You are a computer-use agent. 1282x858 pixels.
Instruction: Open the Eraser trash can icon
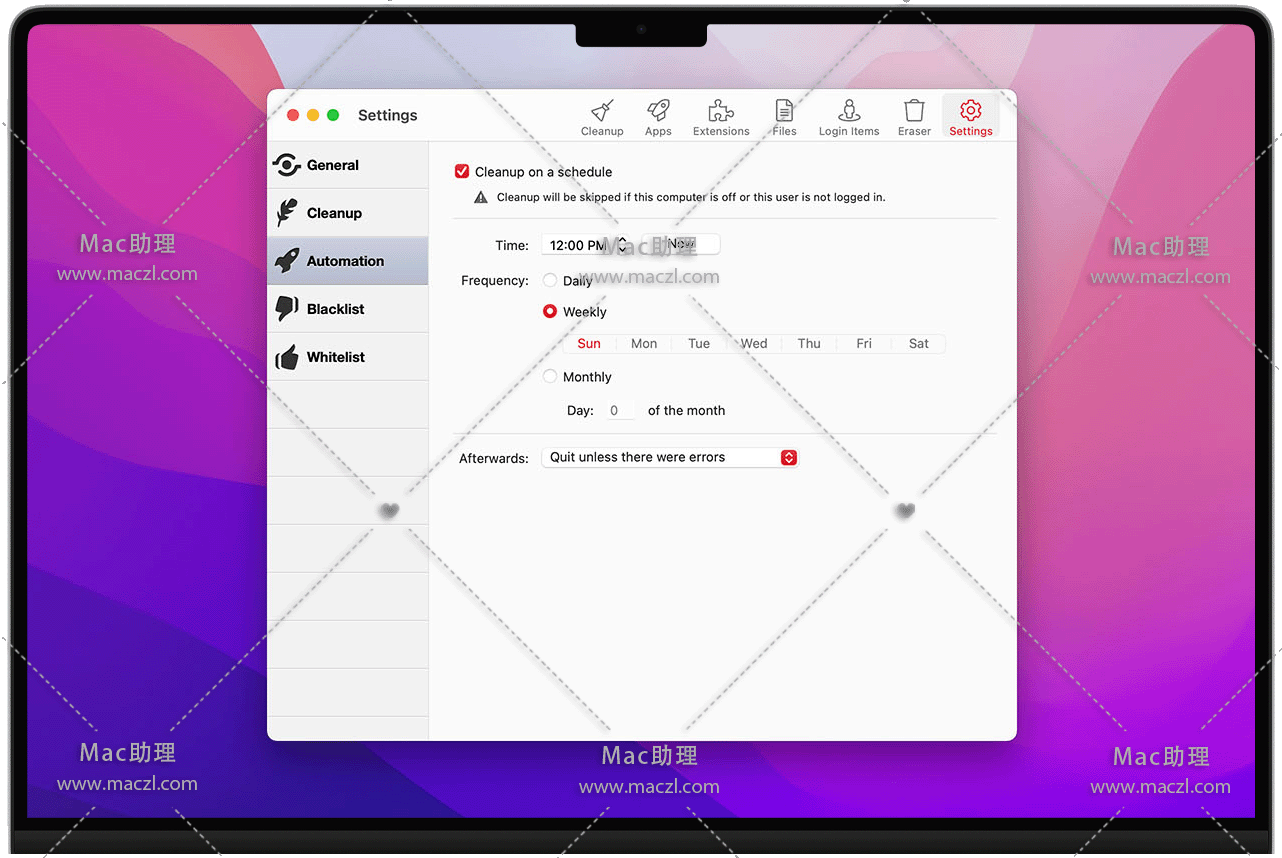914,111
